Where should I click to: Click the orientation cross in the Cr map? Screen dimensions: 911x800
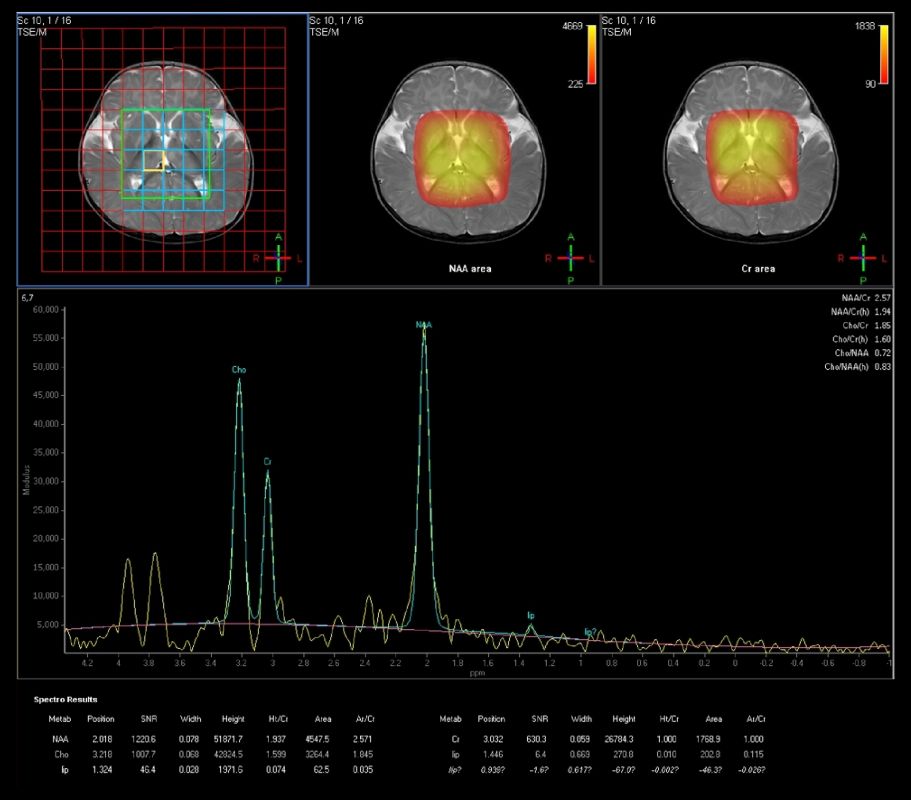pyautogui.click(x=863, y=258)
